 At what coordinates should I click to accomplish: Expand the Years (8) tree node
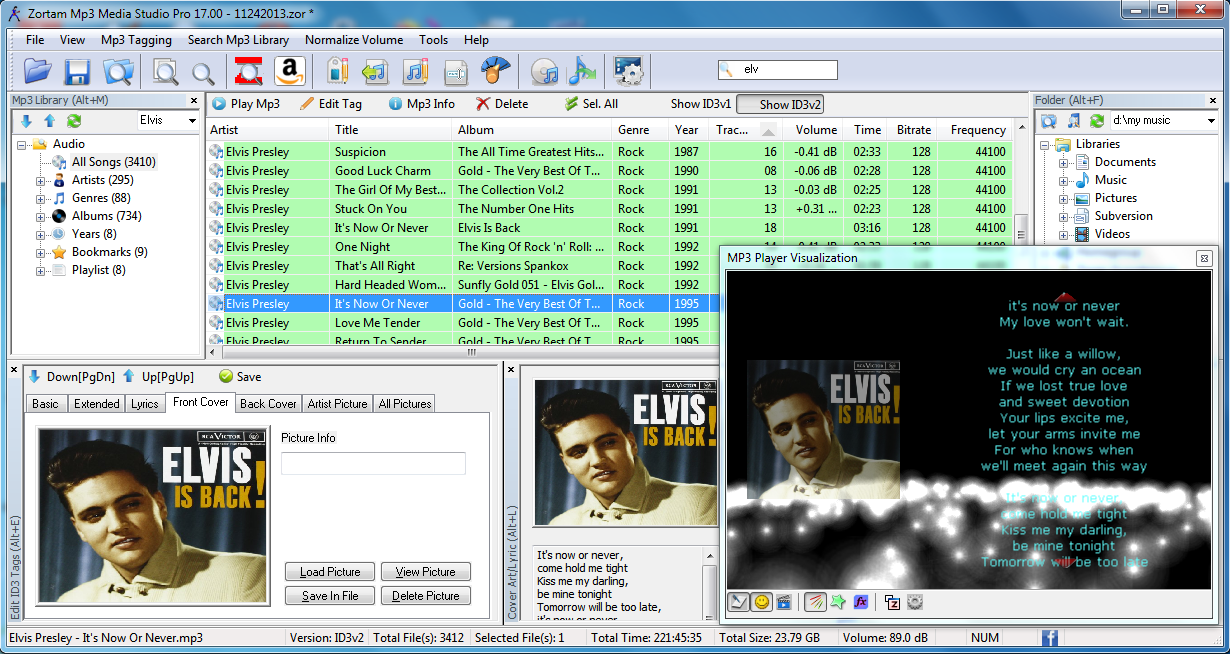pyautogui.click(x=41, y=234)
